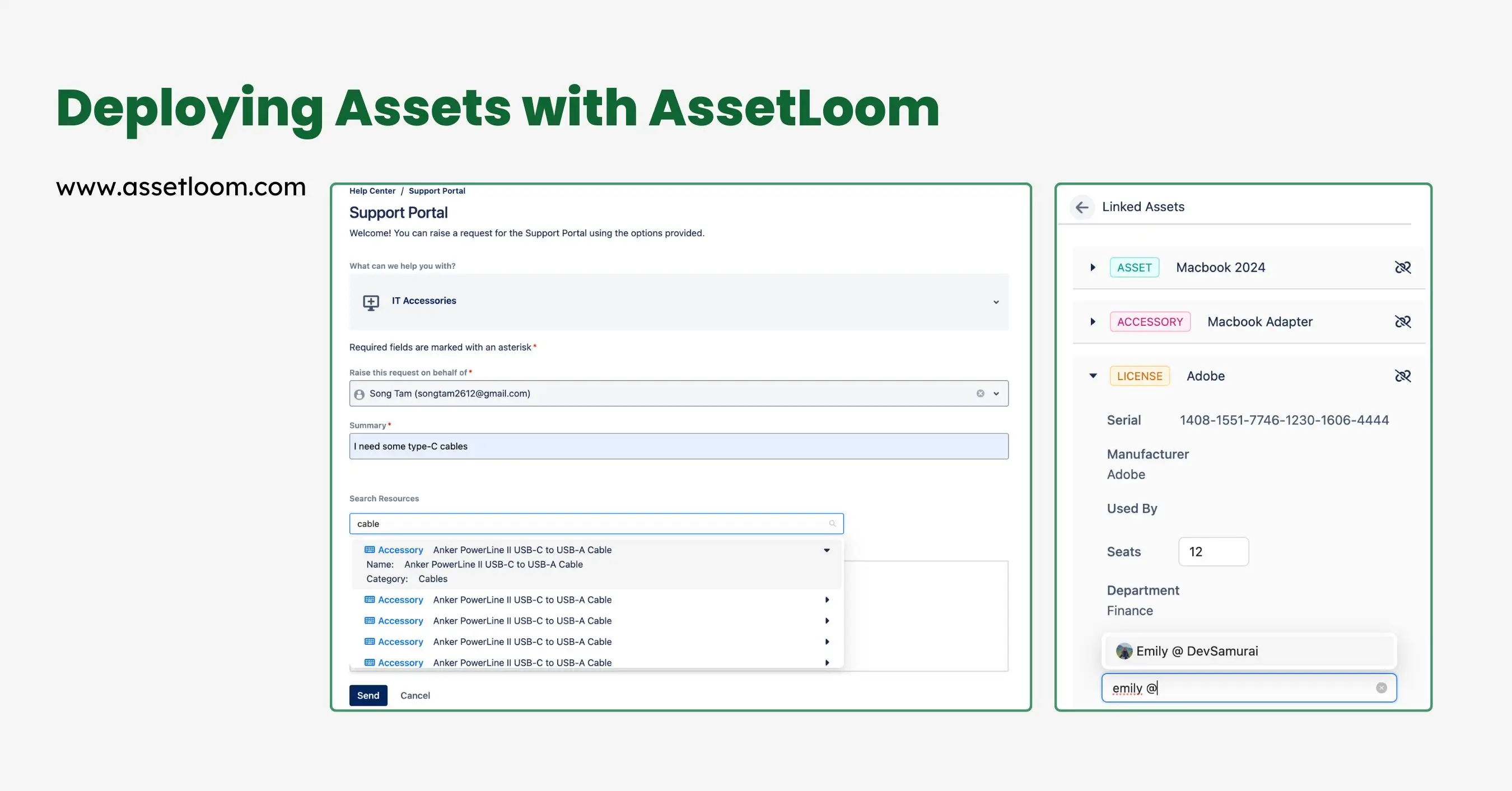The width and height of the screenshot is (1512, 791).
Task: Unlink the Macbook 2024 asset
Action: tap(1402, 268)
